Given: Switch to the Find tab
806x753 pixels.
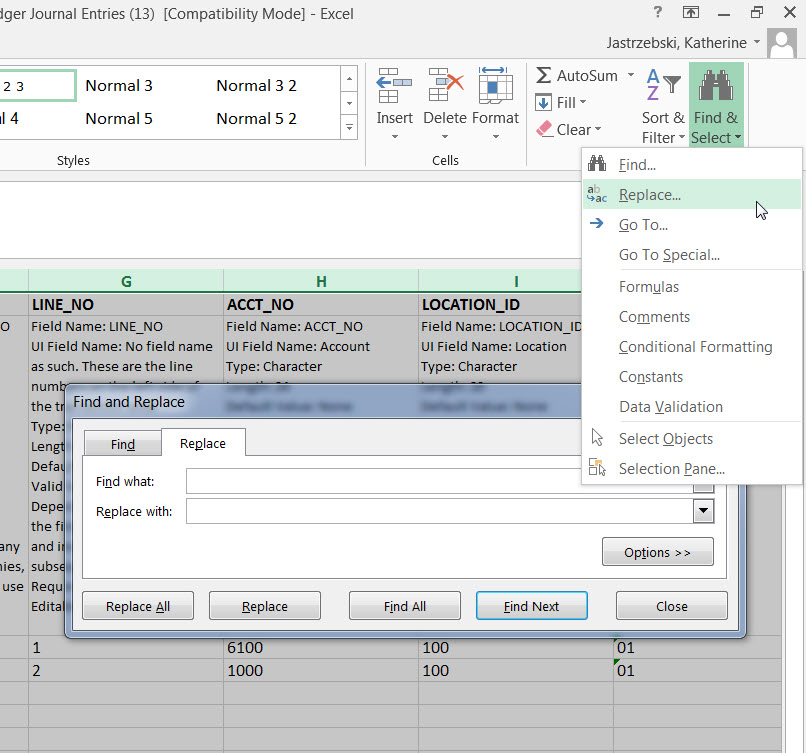Looking at the screenshot, I should pyautogui.click(x=122, y=444).
